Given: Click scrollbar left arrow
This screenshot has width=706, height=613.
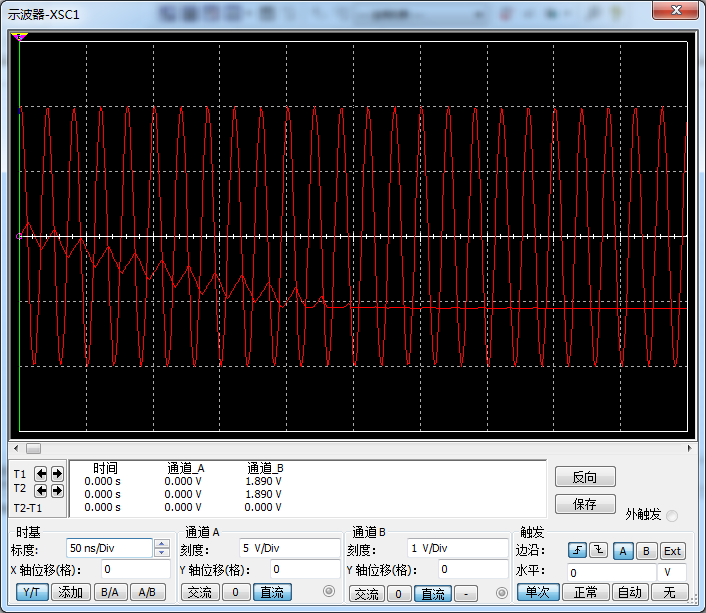Looking at the screenshot, I should 16,449.
